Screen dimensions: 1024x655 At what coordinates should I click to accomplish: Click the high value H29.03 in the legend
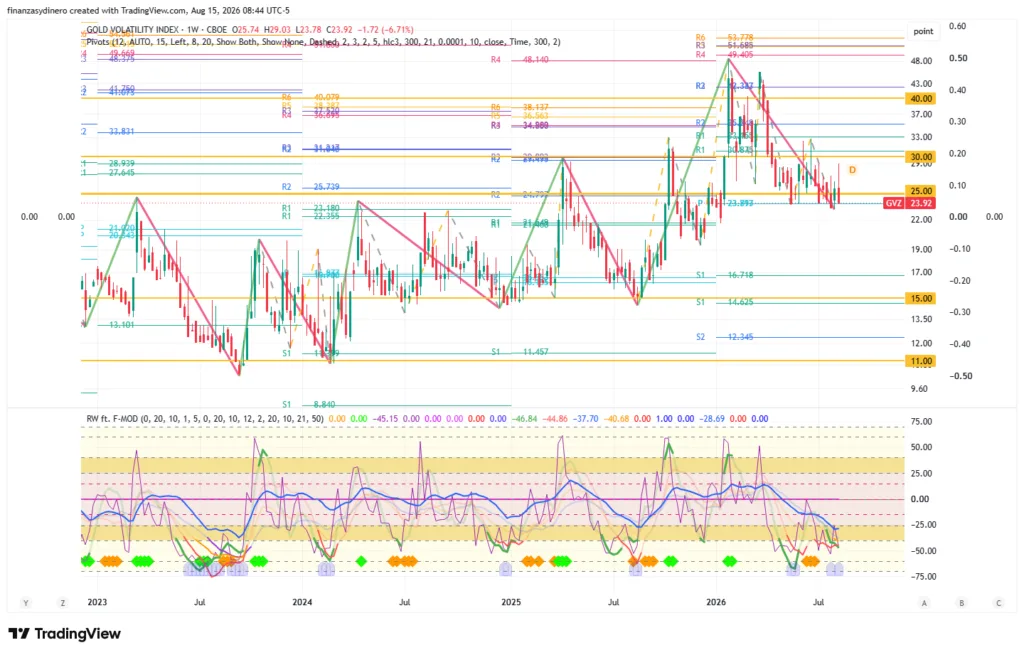tap(278, 29)
